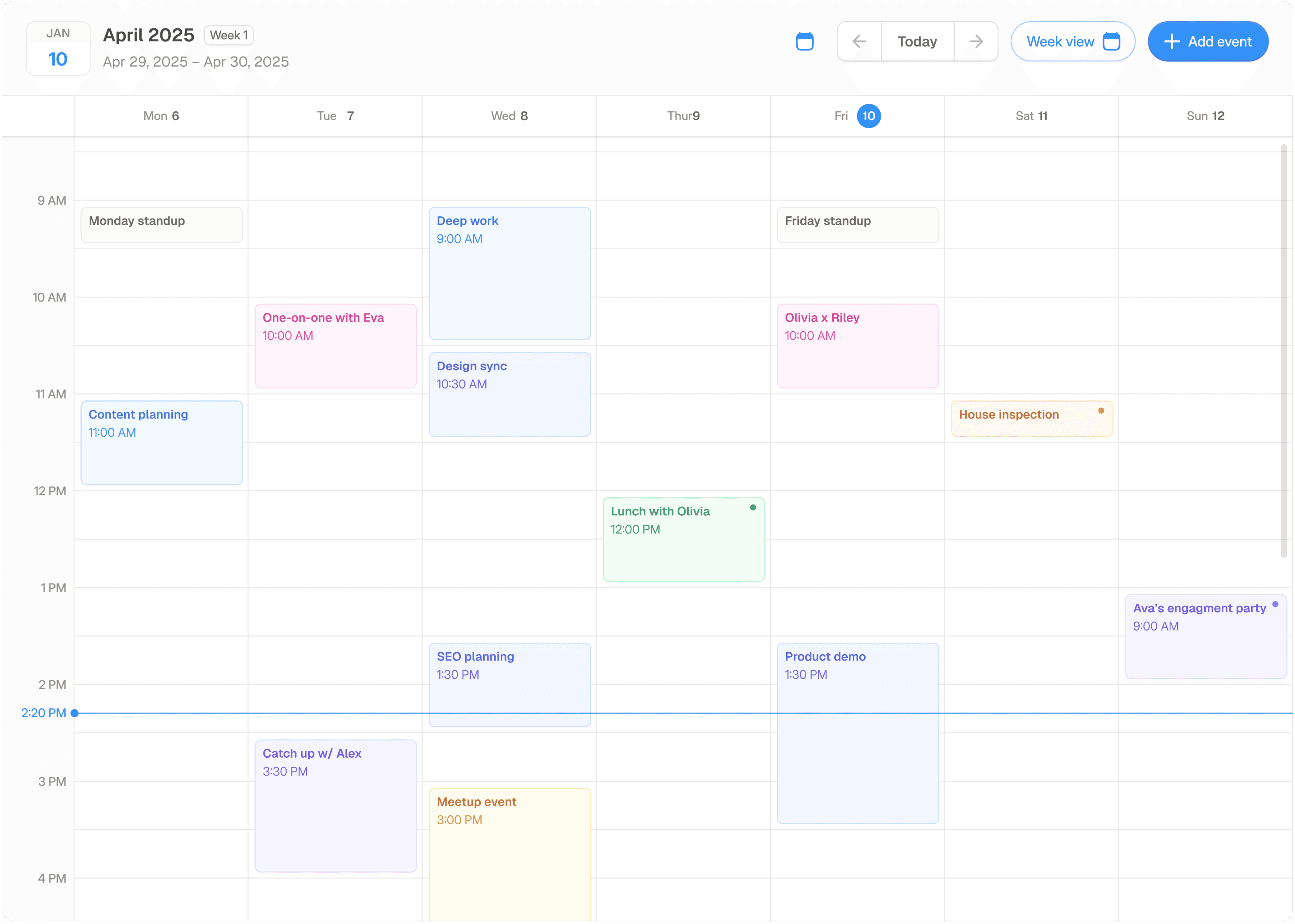The height and width of the screenshot is (924, 1295).
Task: Expand the Friday standup event
Action: tap(857, 224)
